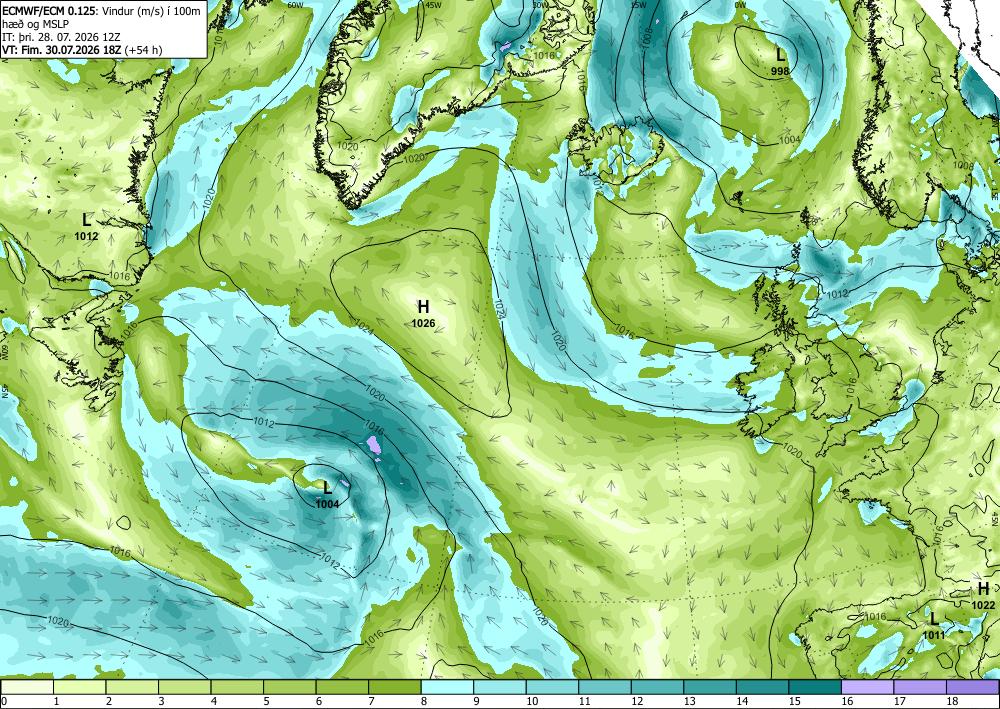Click the legend number 18
Screen dimensions: 1000x709
click(951, 701)
